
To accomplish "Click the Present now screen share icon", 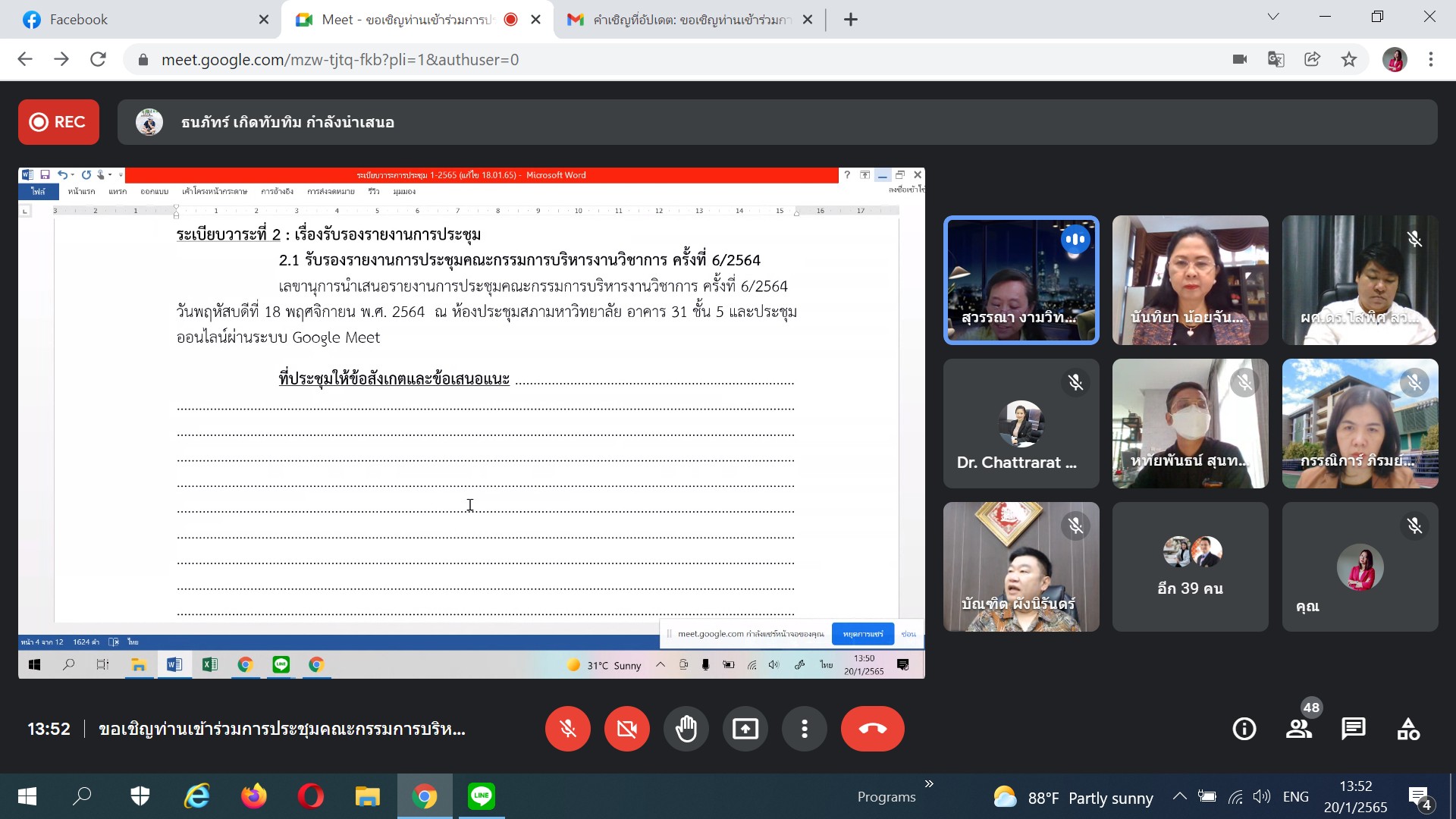I will coord(745,729).
